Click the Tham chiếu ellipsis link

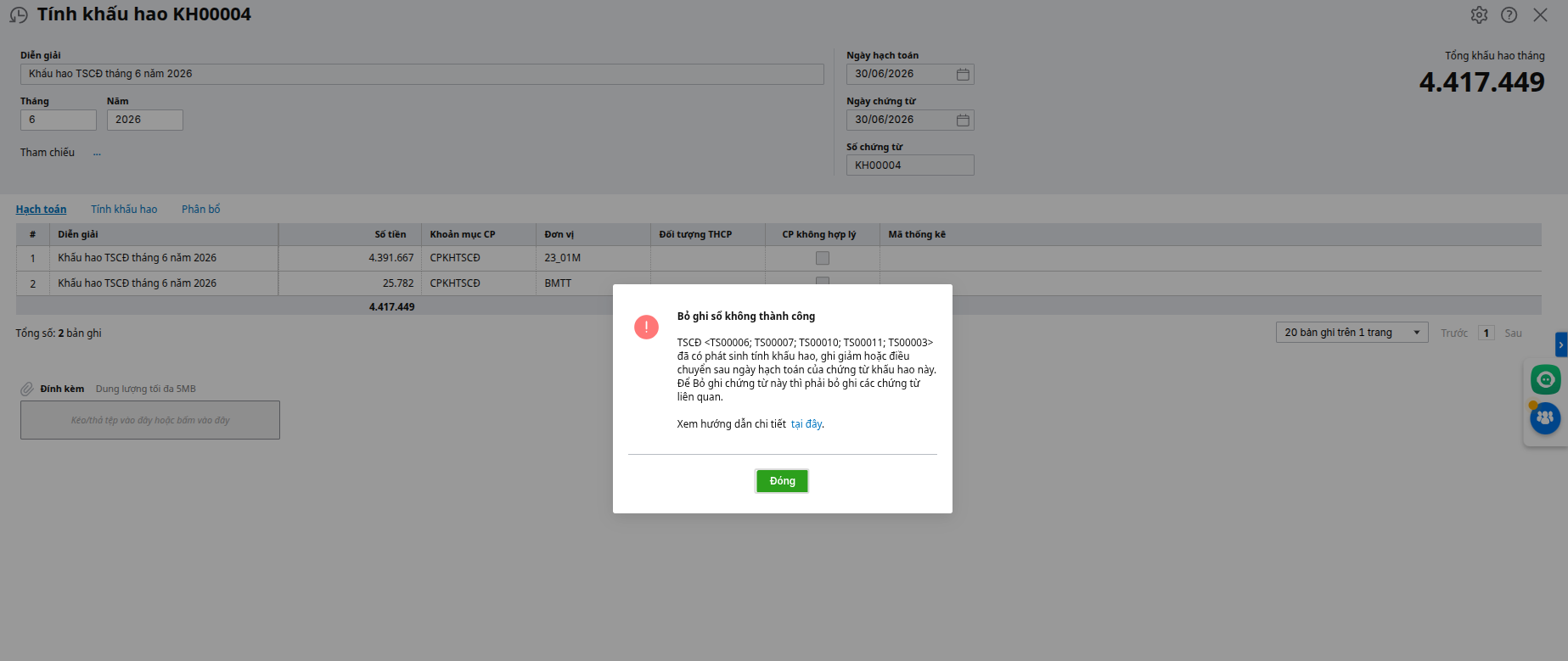[x=97, y=154]
